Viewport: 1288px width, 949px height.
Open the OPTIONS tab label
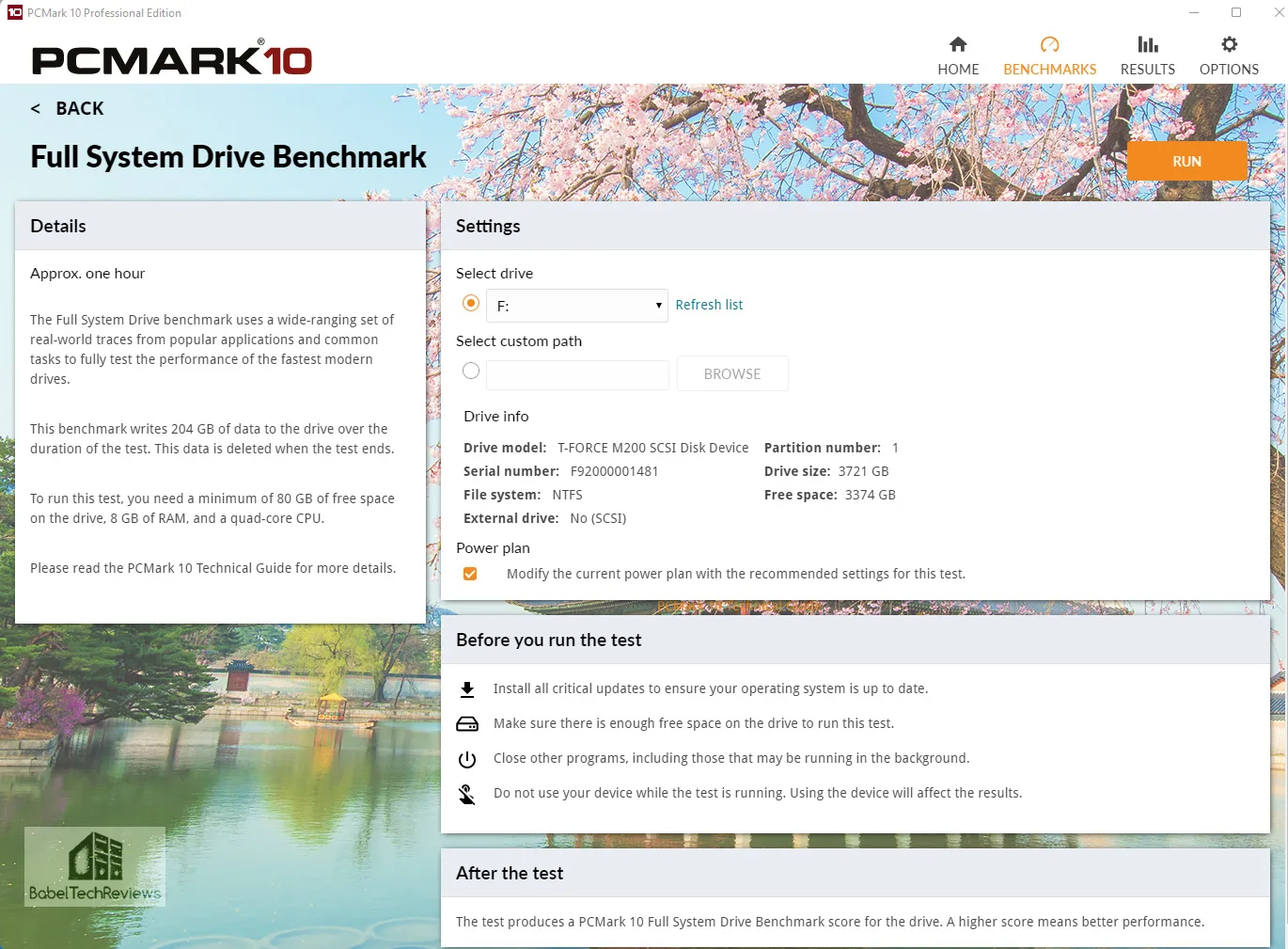click(1229, 70)
